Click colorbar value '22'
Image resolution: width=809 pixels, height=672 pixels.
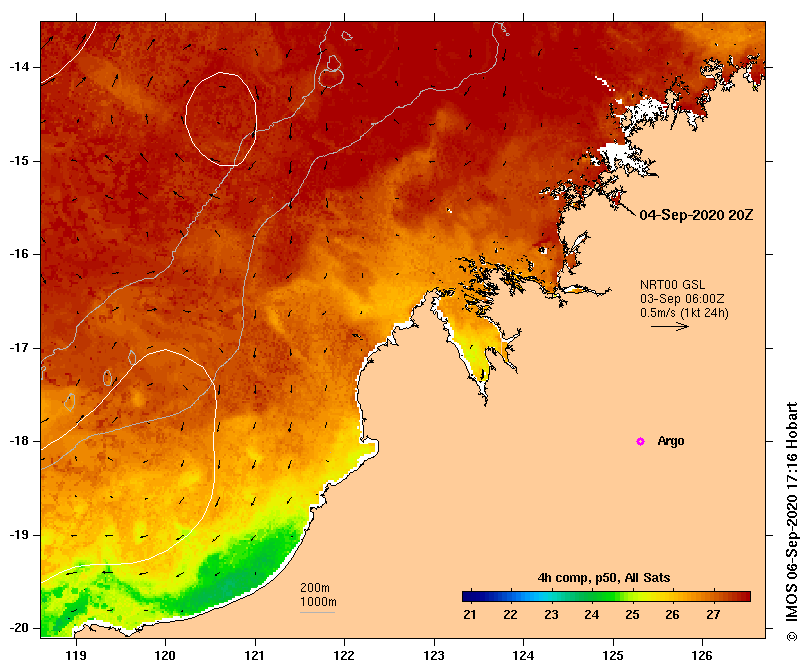tap(510, 615)
